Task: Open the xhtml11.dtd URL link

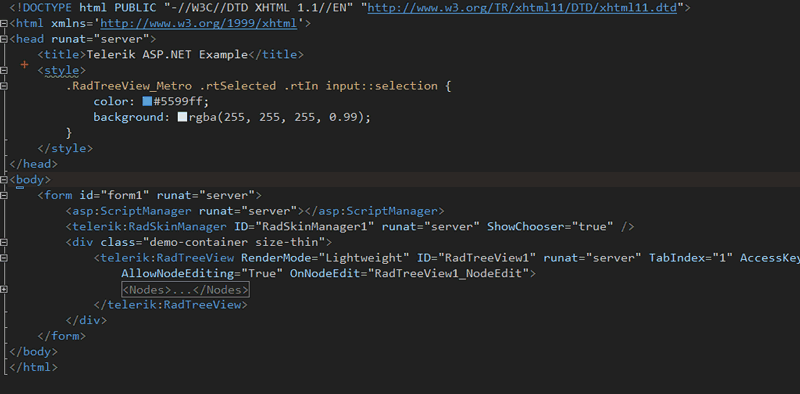Action: [522, 8]
